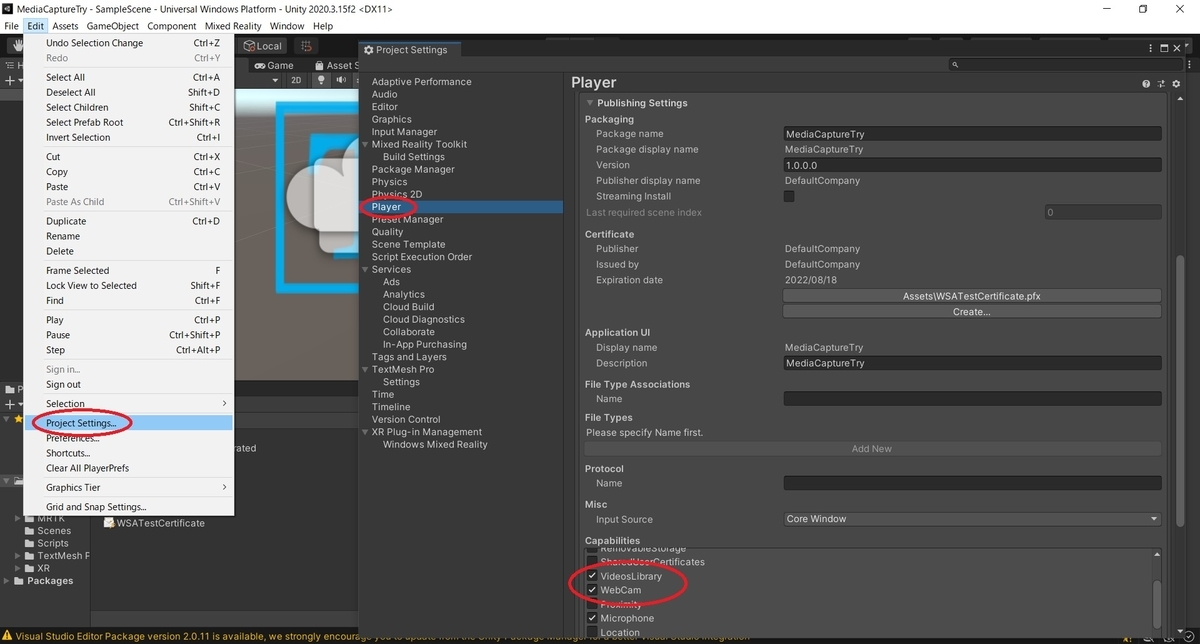Screen dimensions: 1200x644
Task: Expand the Packages folder arrow
Action: coord(8,581)
